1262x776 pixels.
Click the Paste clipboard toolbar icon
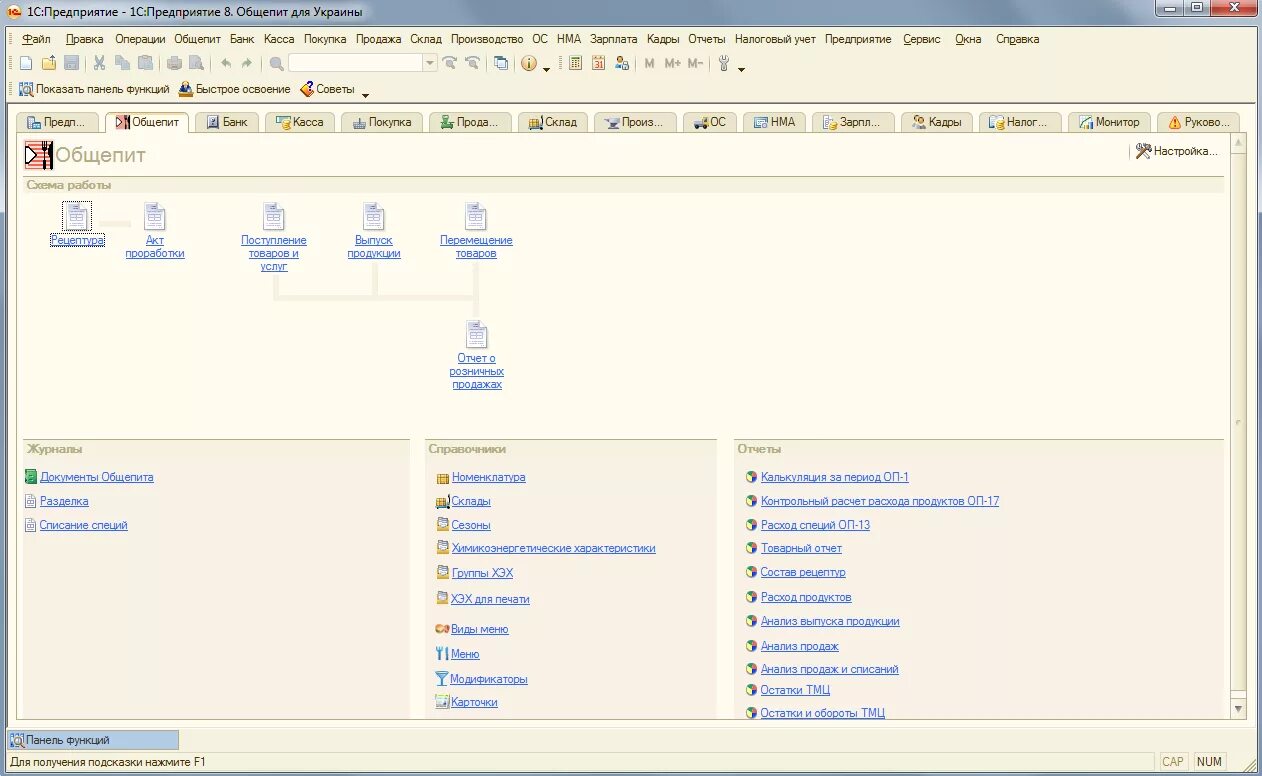[145, 63]
